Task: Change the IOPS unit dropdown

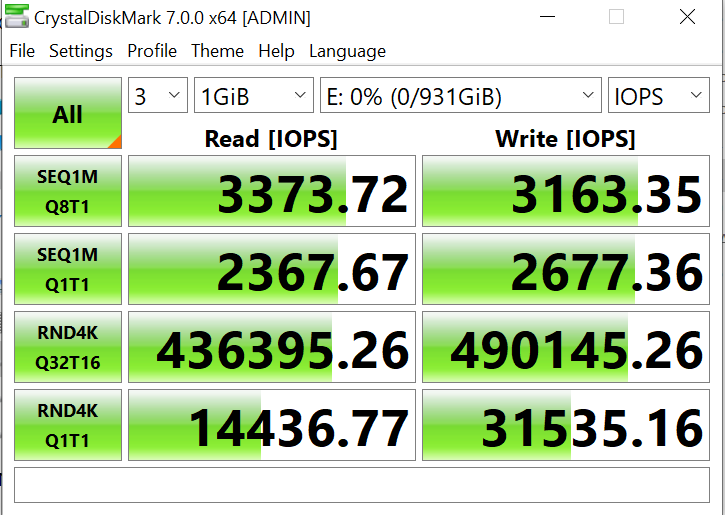Action: 658,97
